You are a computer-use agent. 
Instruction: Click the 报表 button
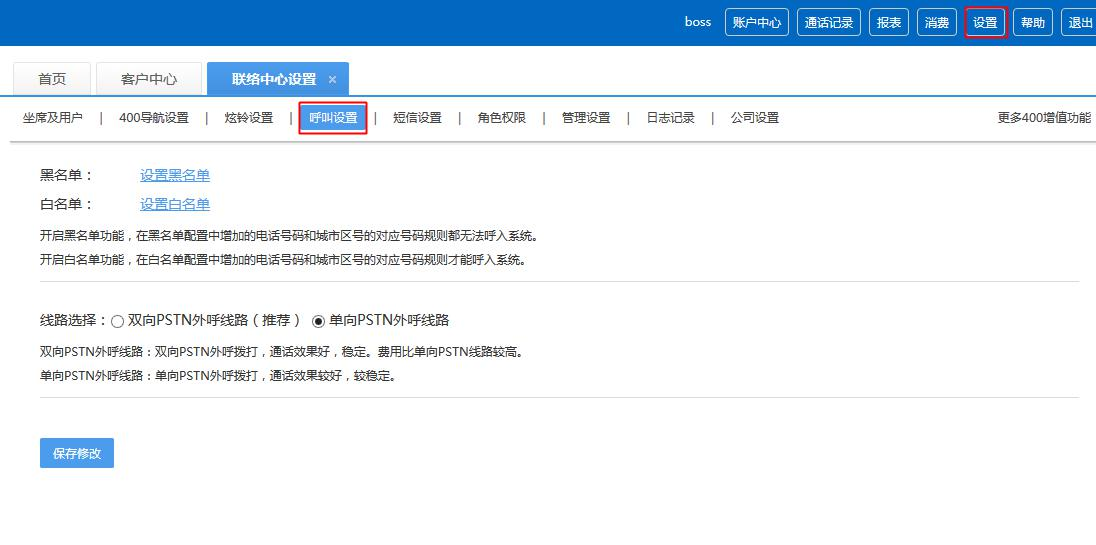[888, 23]
